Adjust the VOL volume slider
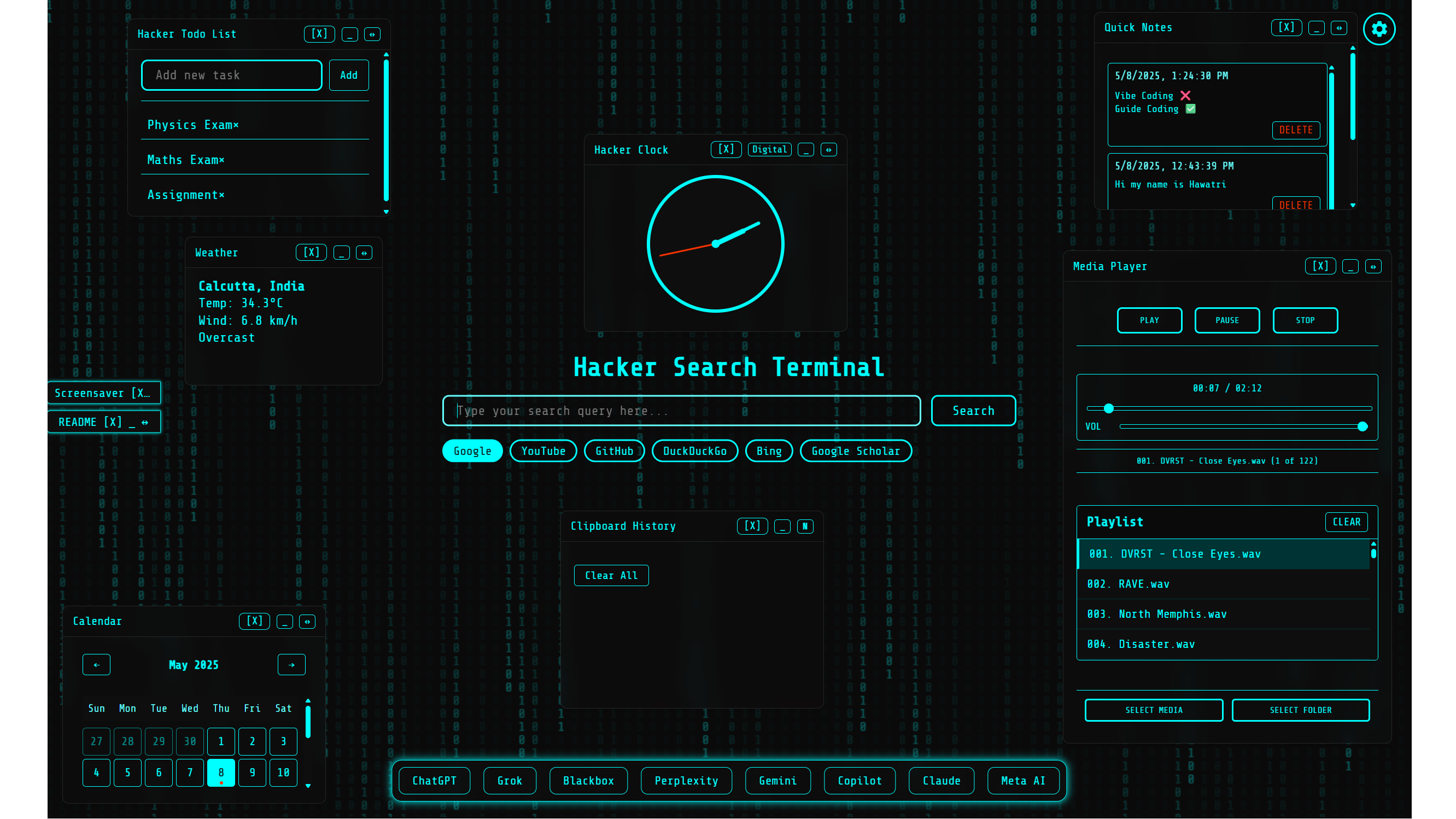 click(x=1243, y=427)
